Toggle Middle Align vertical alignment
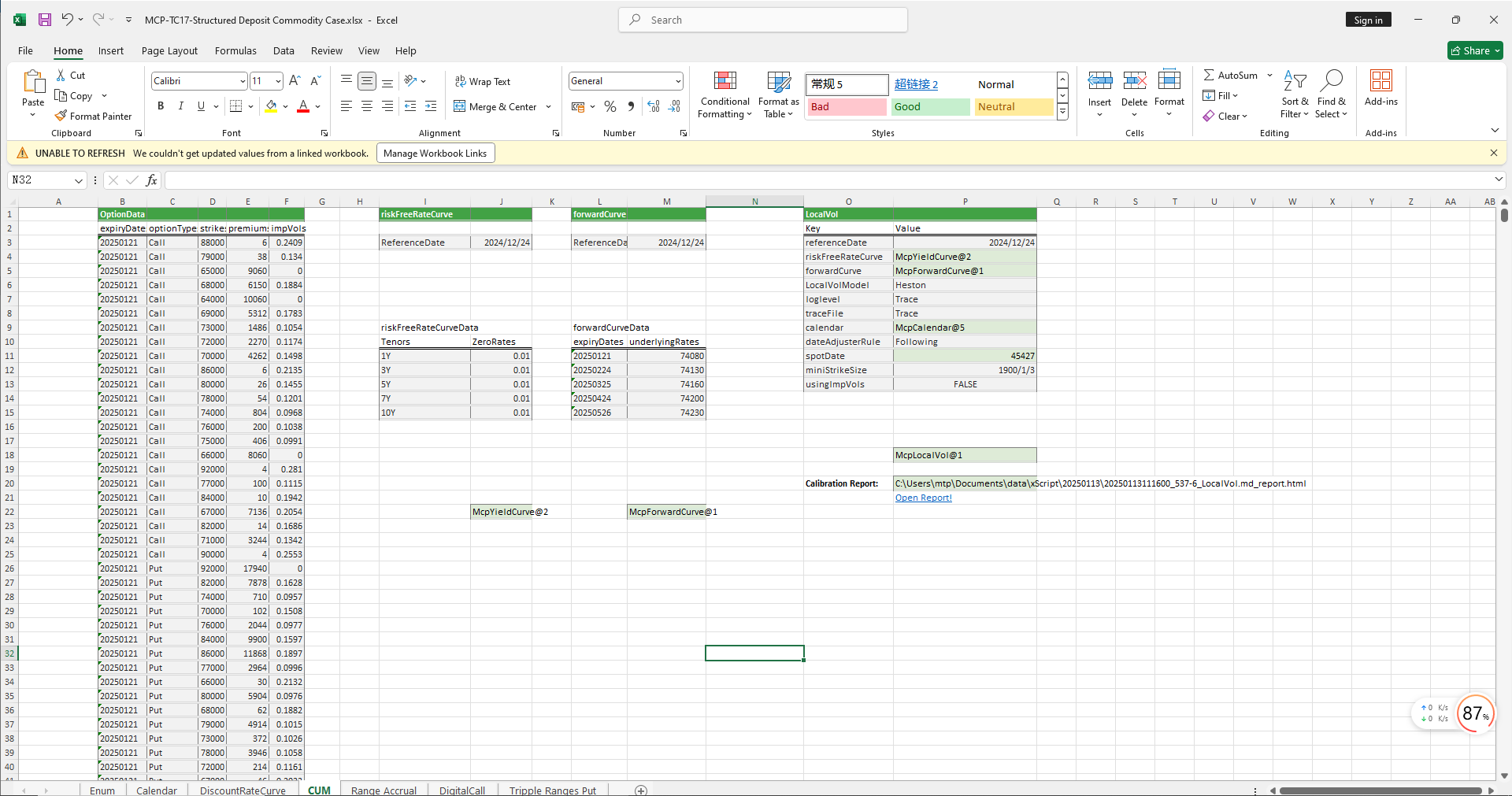Image resolution: width=1512 pixels, height=796 pixels. (x=367, y=81)
